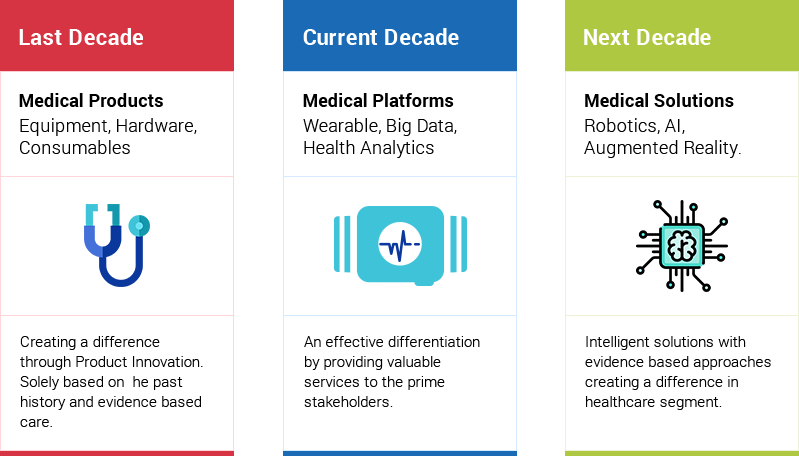Click the 'Equipment, Hardware, Consumables' text
The width and height of the screenshot is (799, 456).
[x=108, y=137]
